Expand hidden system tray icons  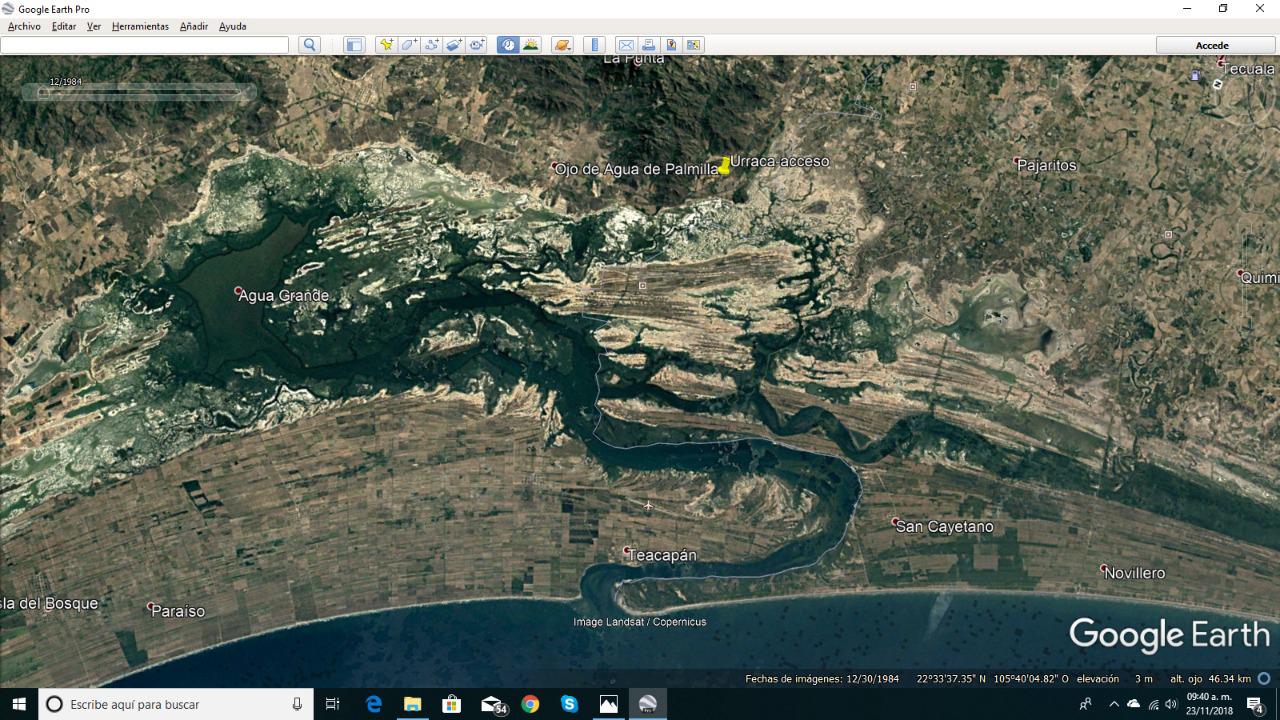pyautogui.click(x=1114, y=704)
